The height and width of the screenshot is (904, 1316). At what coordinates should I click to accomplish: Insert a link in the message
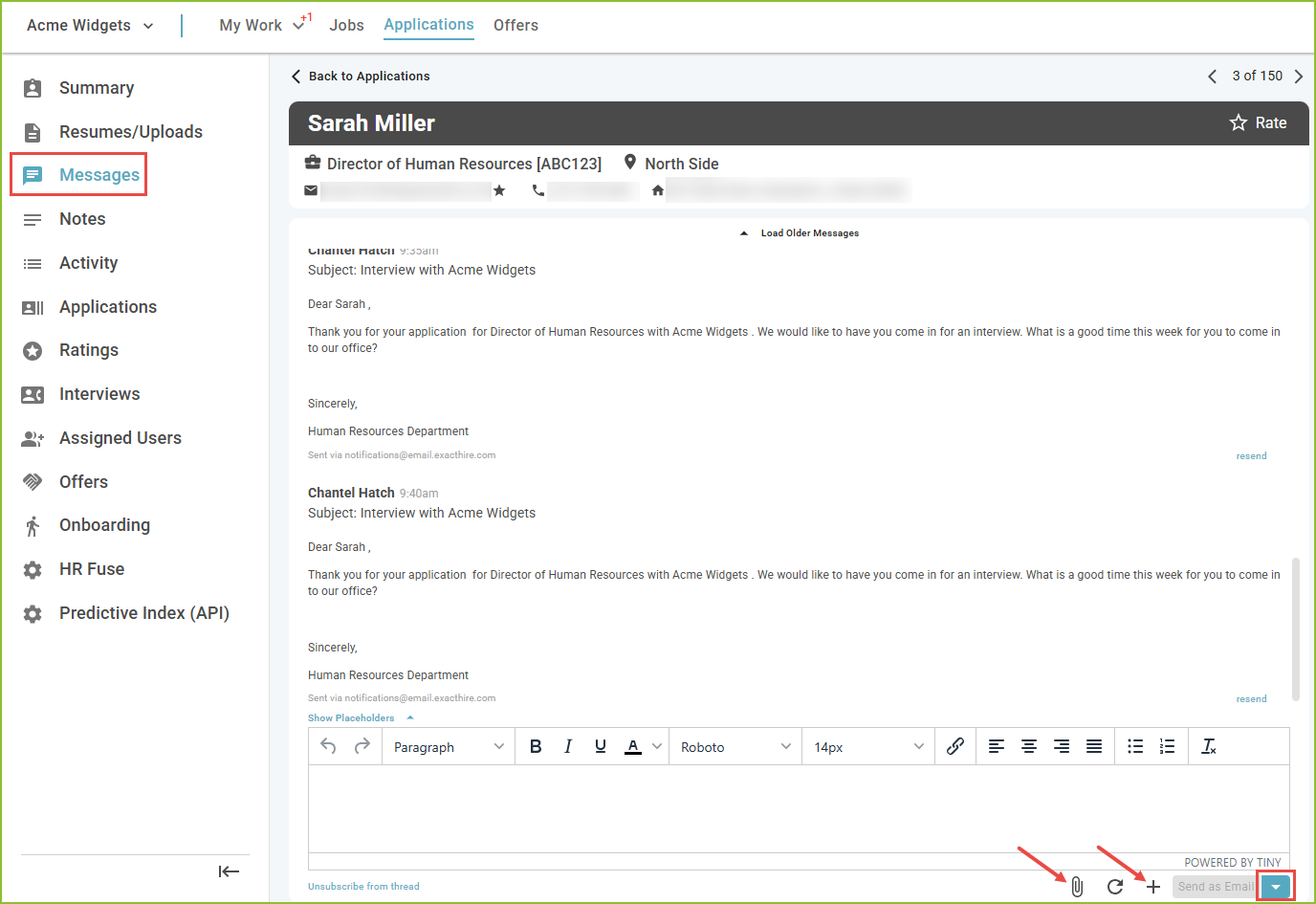point(954,746)
